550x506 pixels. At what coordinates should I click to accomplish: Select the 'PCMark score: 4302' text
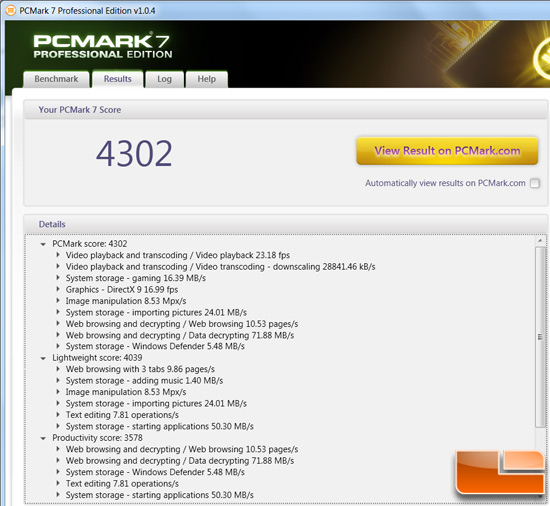pyautogui.click(x=90, y=244)
